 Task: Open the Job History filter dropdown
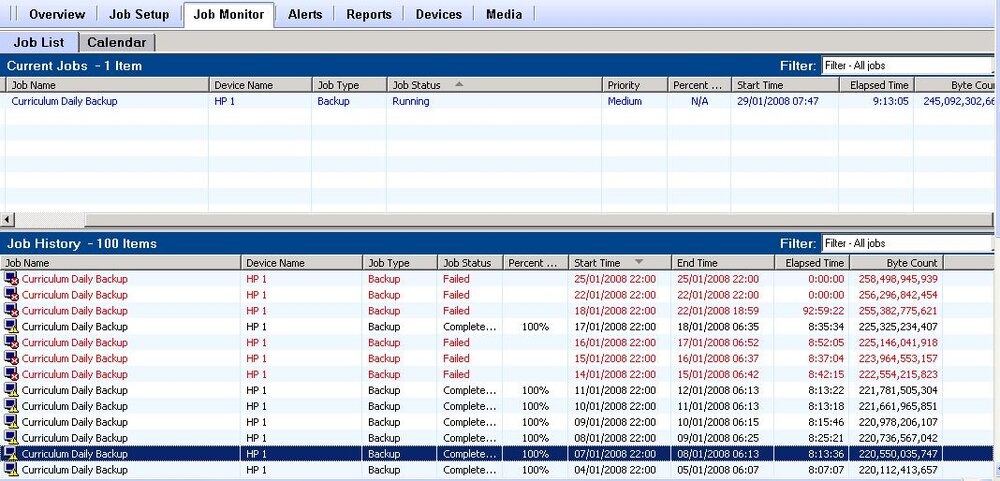pyautogui.click(x=908, y=243)
